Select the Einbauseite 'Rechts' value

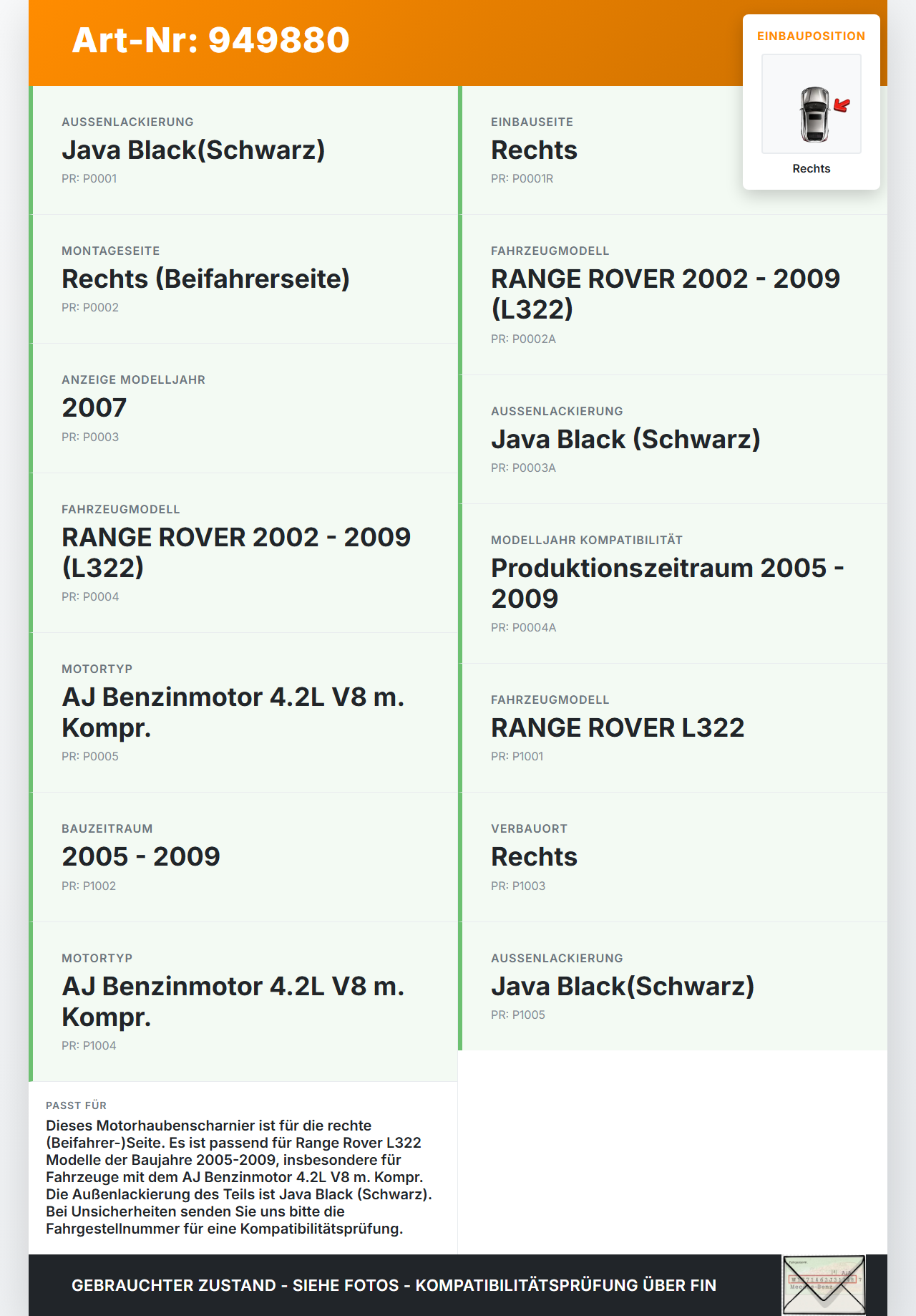coord(534,150)
